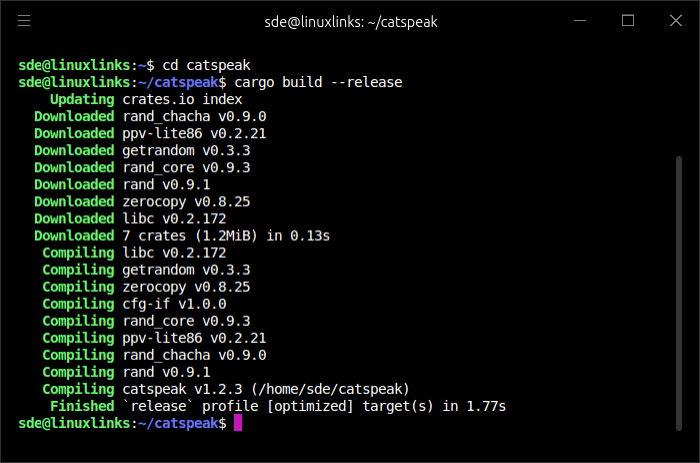This screenshot has width=700, height=463.
Task: Click 'Compiling getrandom v0.3.3' line
Action: [x=146, y=270]
